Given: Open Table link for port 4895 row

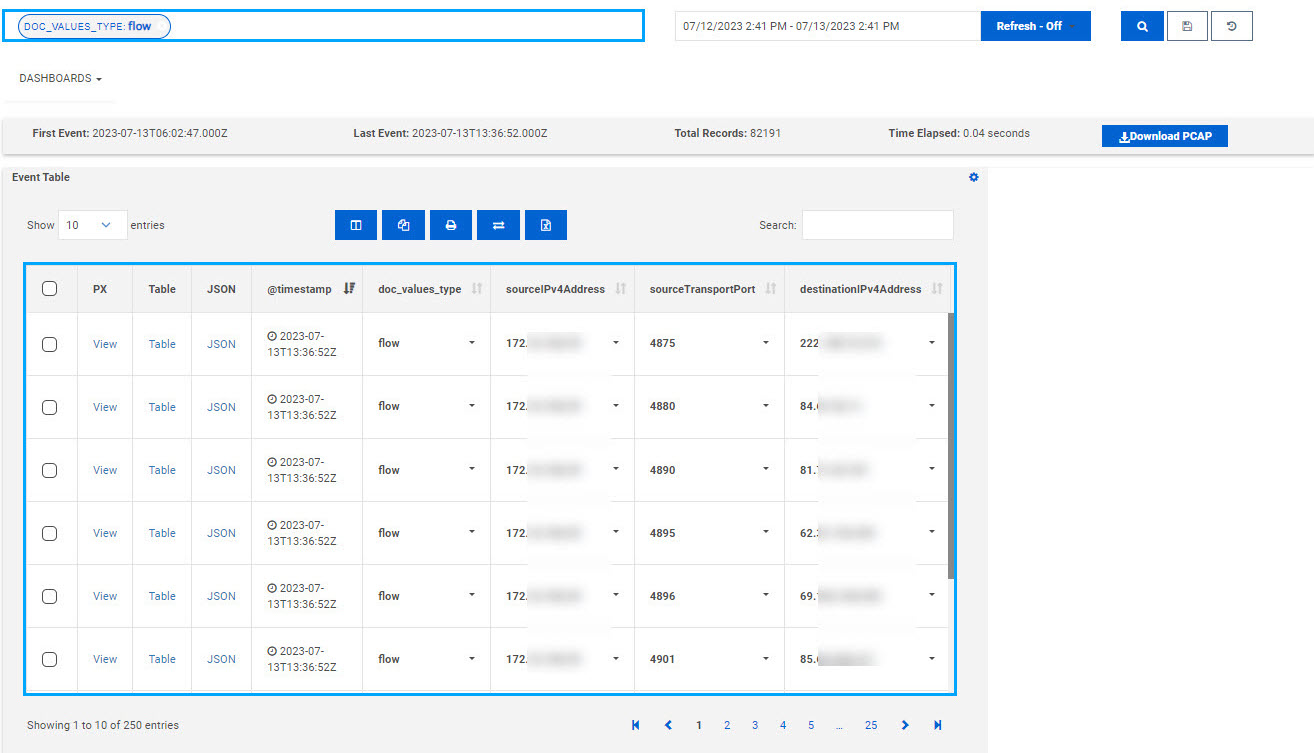Looking at the screenshot, I should click(162, 533).
